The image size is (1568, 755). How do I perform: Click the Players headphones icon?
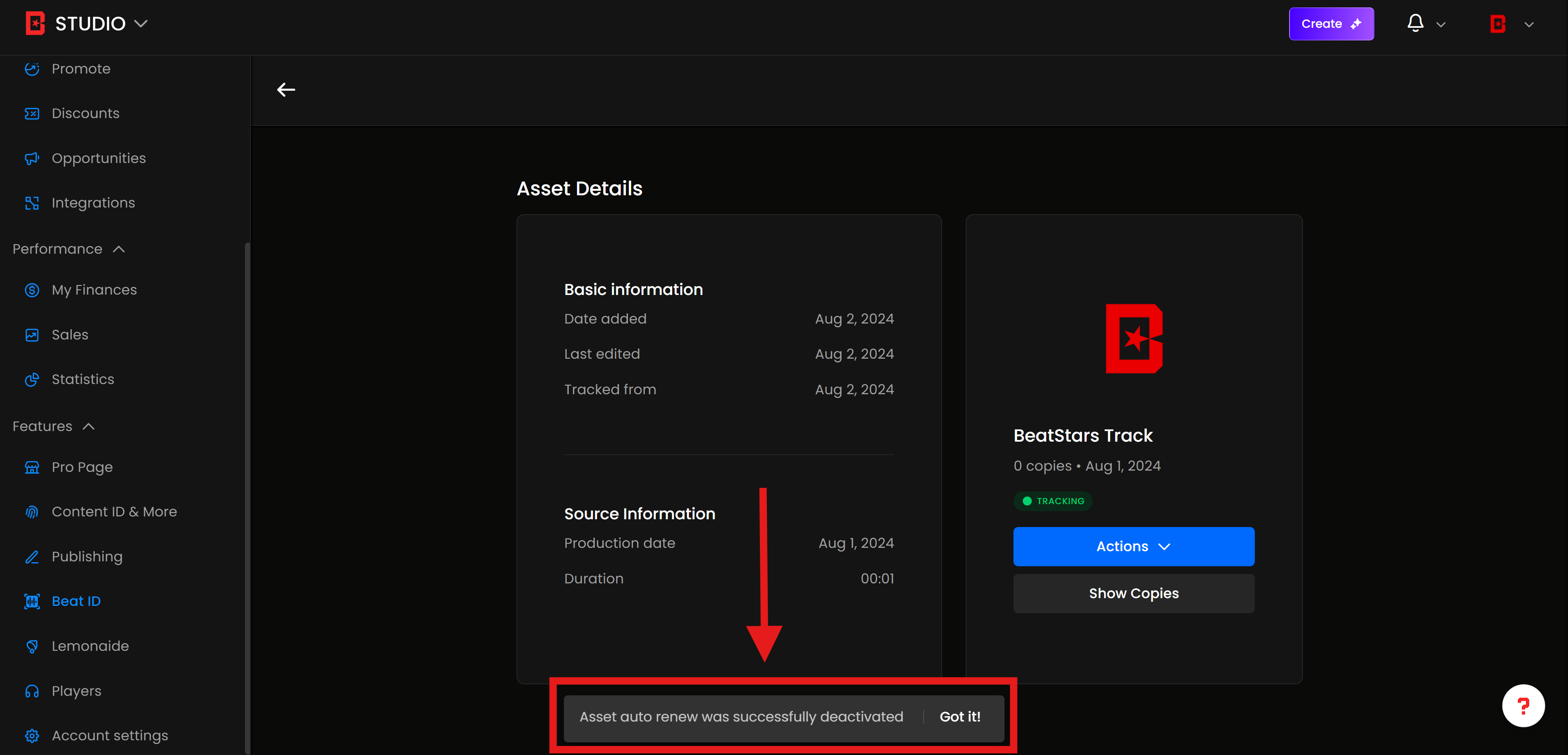32,691
